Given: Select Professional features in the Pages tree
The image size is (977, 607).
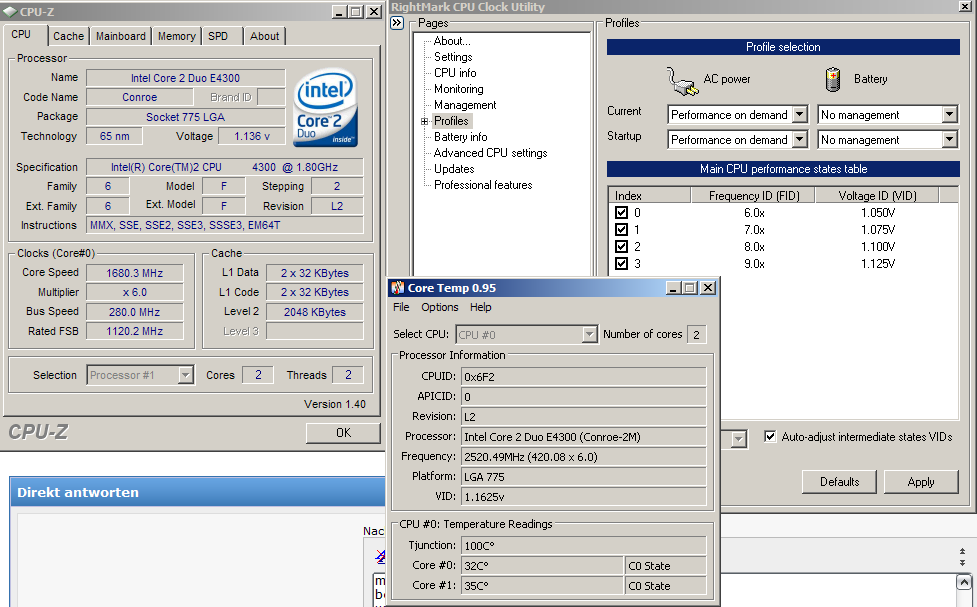Looking at the screenshot, I should tap(483, 185).
